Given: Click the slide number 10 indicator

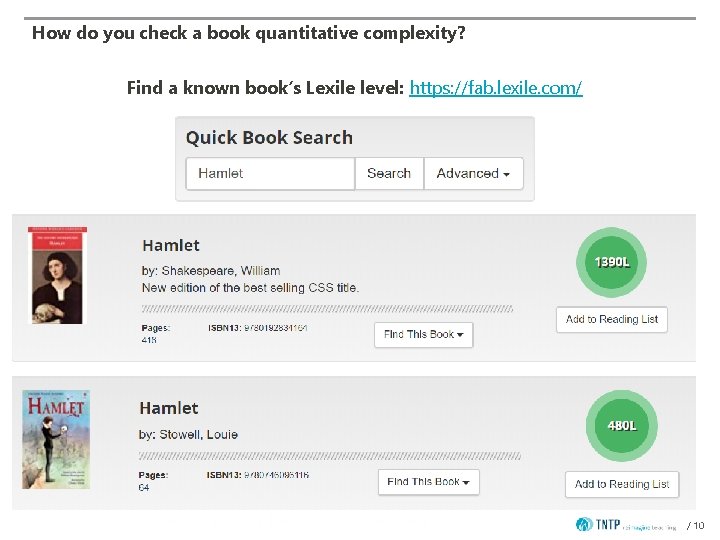Looking at the screenshot, I should (696, 526).
